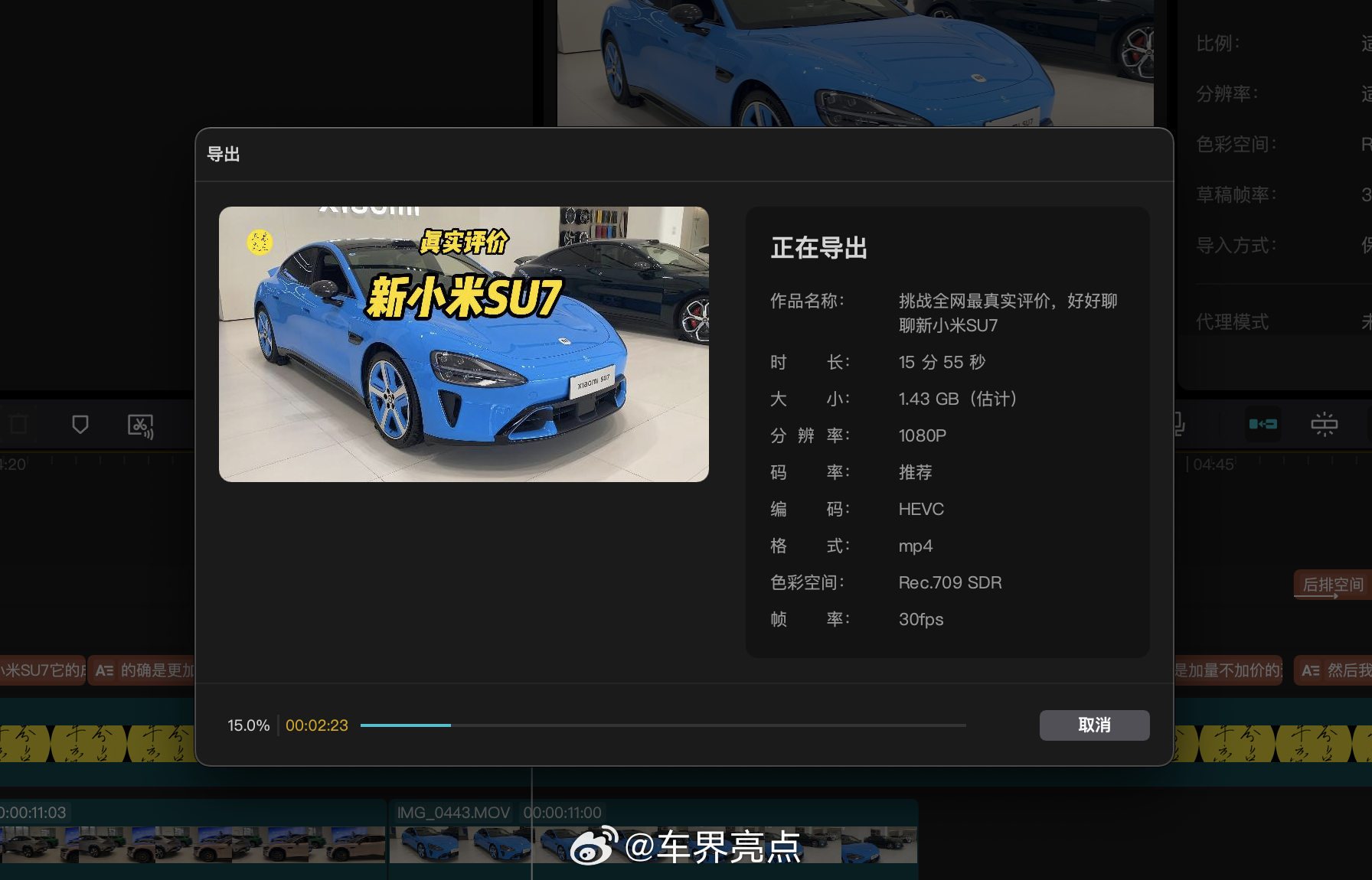Click the align-center split icon in timeline toolbar
1372x880 pixels.
pyautogui.click(x=1324, y=424)
